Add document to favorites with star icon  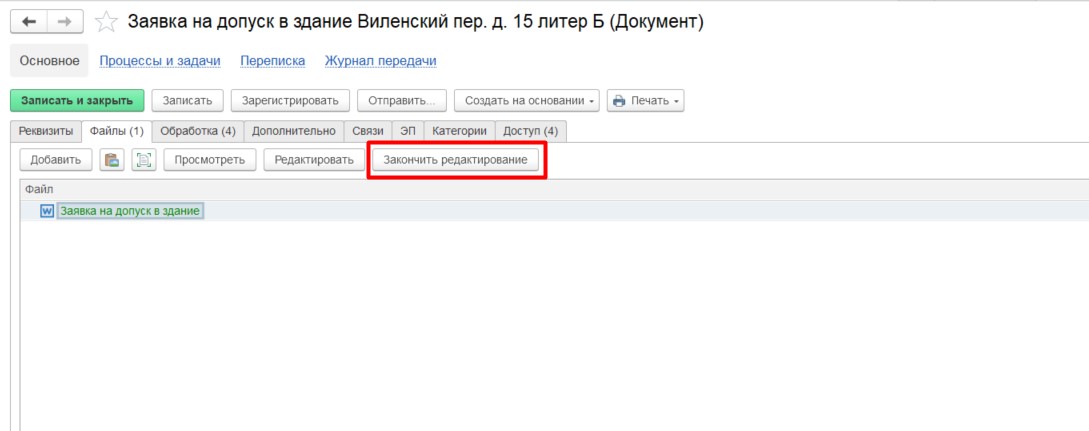[x=104, y=22]
